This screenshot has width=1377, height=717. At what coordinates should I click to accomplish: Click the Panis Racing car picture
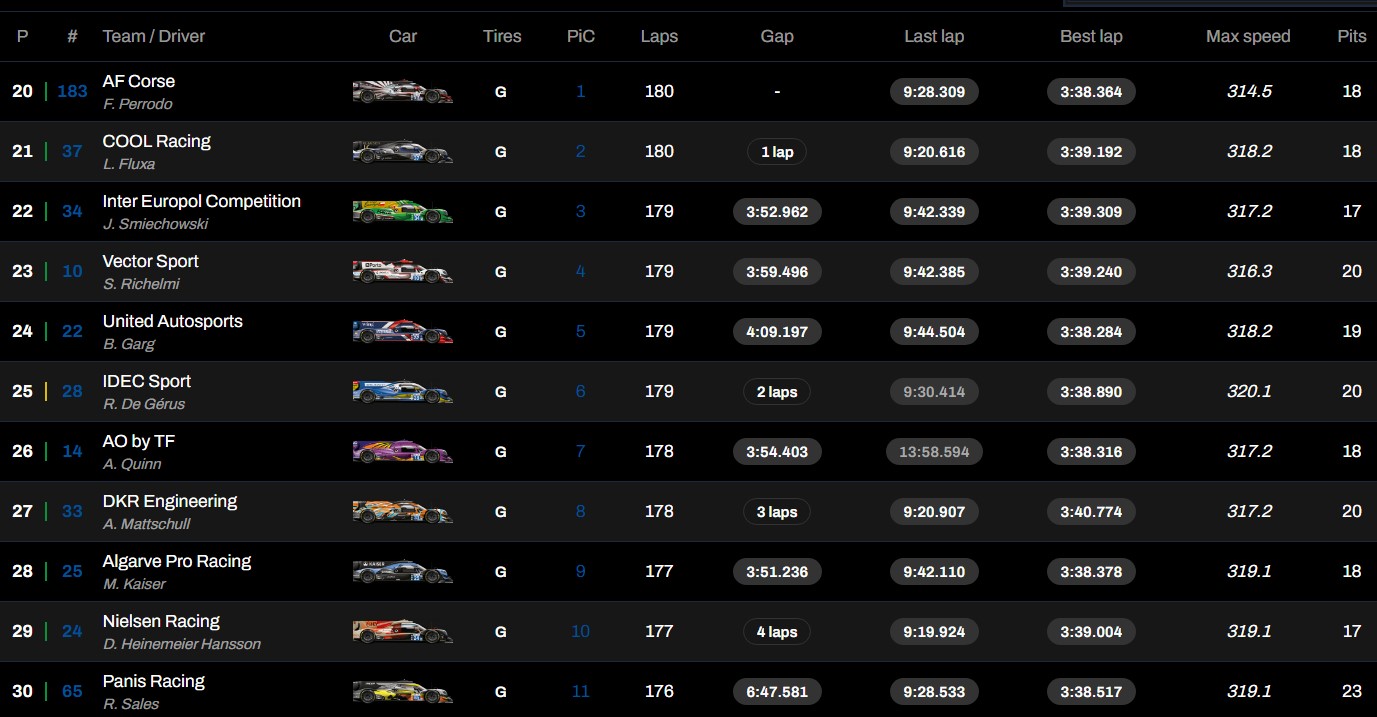click(402, 691)
